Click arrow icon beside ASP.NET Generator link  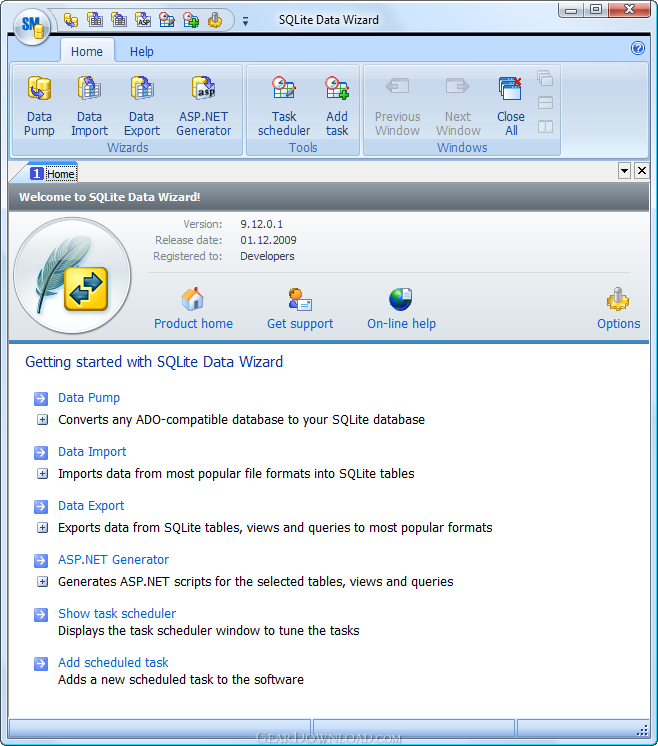[41, 560]
